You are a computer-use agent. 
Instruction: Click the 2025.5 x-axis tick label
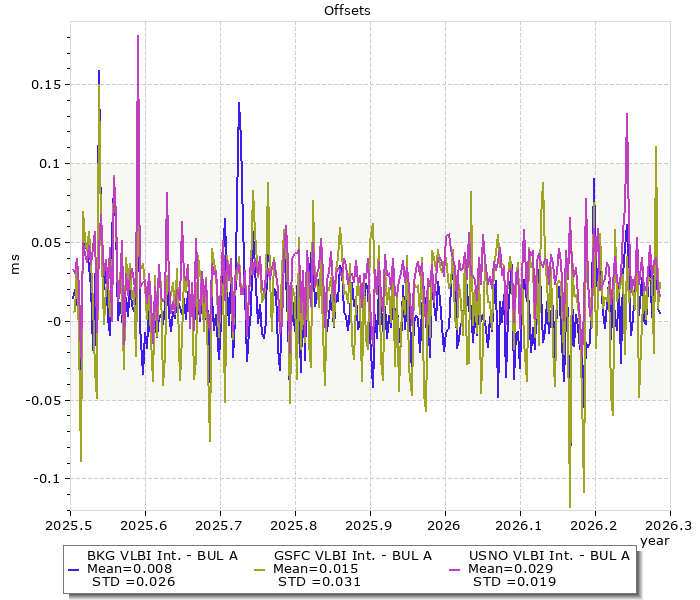tap(70, 525)
